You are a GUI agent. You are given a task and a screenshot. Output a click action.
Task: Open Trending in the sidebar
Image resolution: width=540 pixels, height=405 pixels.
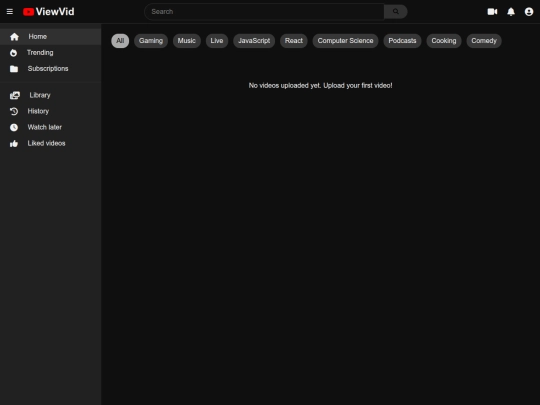pos(50,53)
